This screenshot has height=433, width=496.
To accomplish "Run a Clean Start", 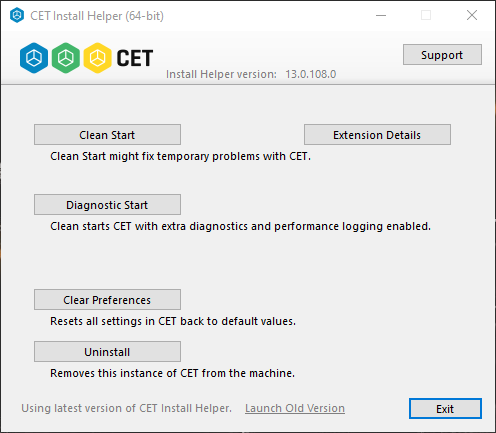I will click(x=107, y=135).
